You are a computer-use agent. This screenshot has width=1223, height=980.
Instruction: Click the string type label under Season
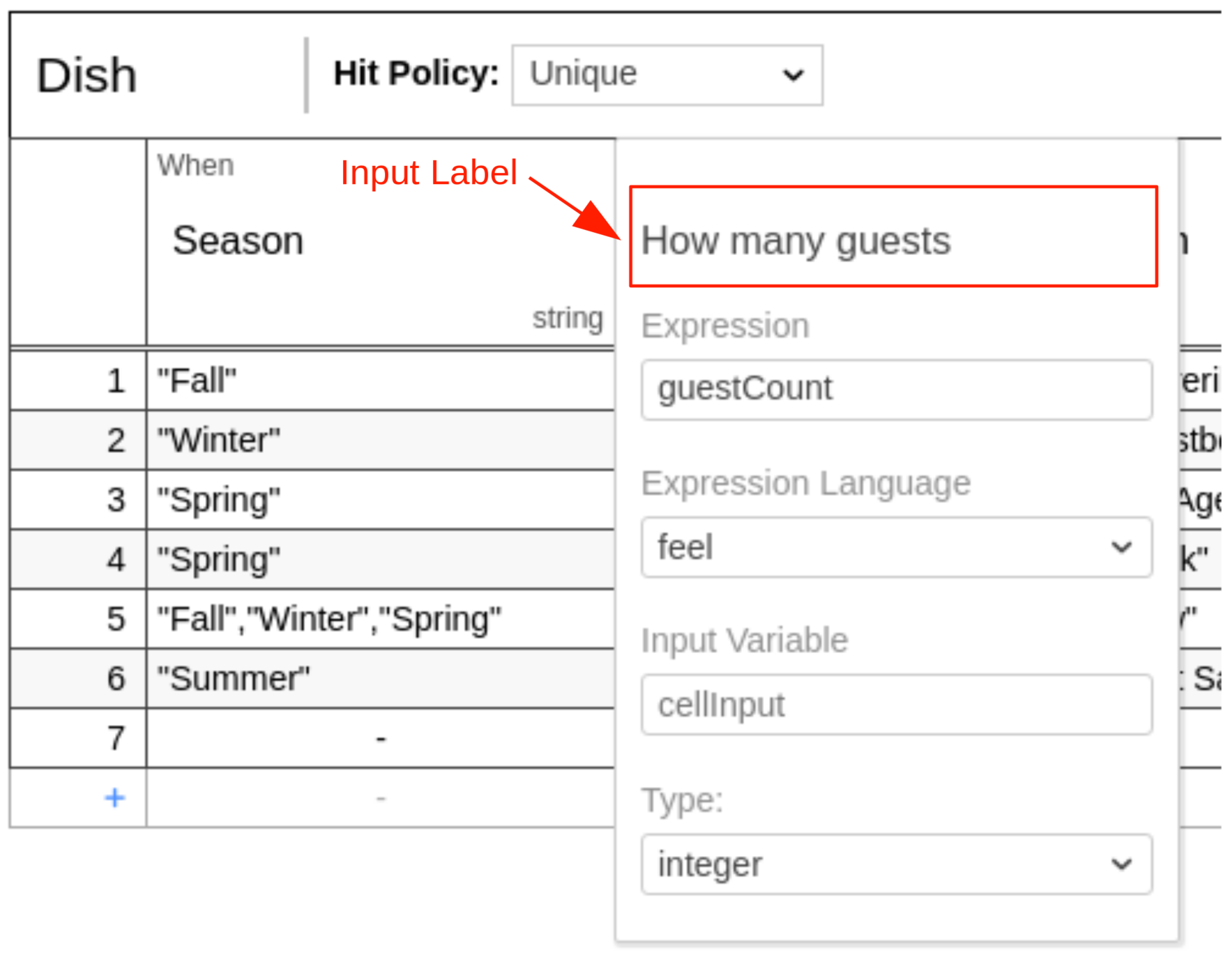tap(569, 317)
